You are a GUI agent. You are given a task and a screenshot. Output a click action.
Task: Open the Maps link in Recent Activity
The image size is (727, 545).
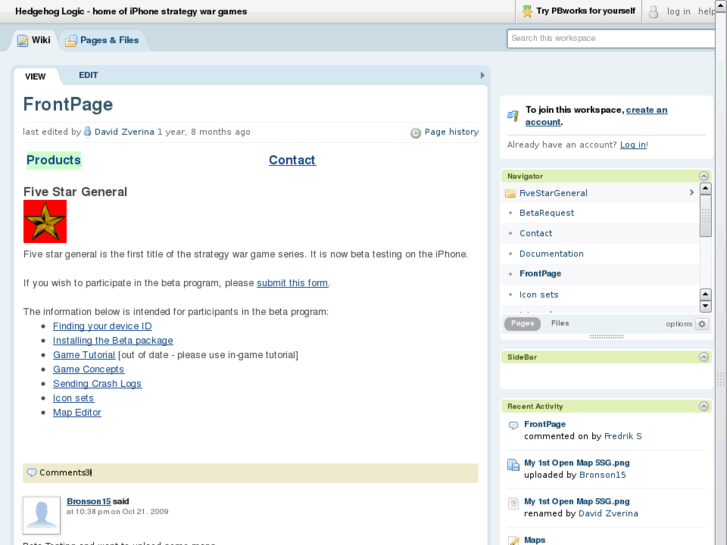(535, 540)
